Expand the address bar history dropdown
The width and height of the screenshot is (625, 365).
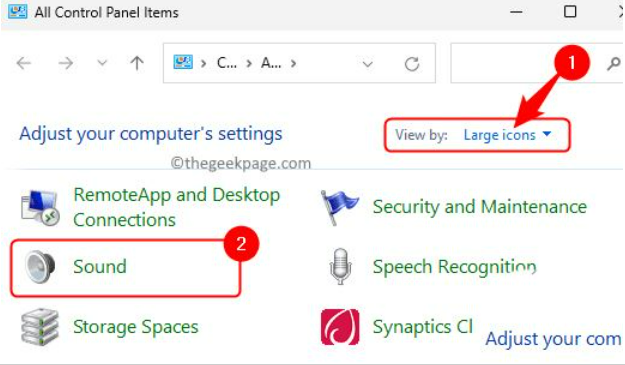click(x=367, y=64)
